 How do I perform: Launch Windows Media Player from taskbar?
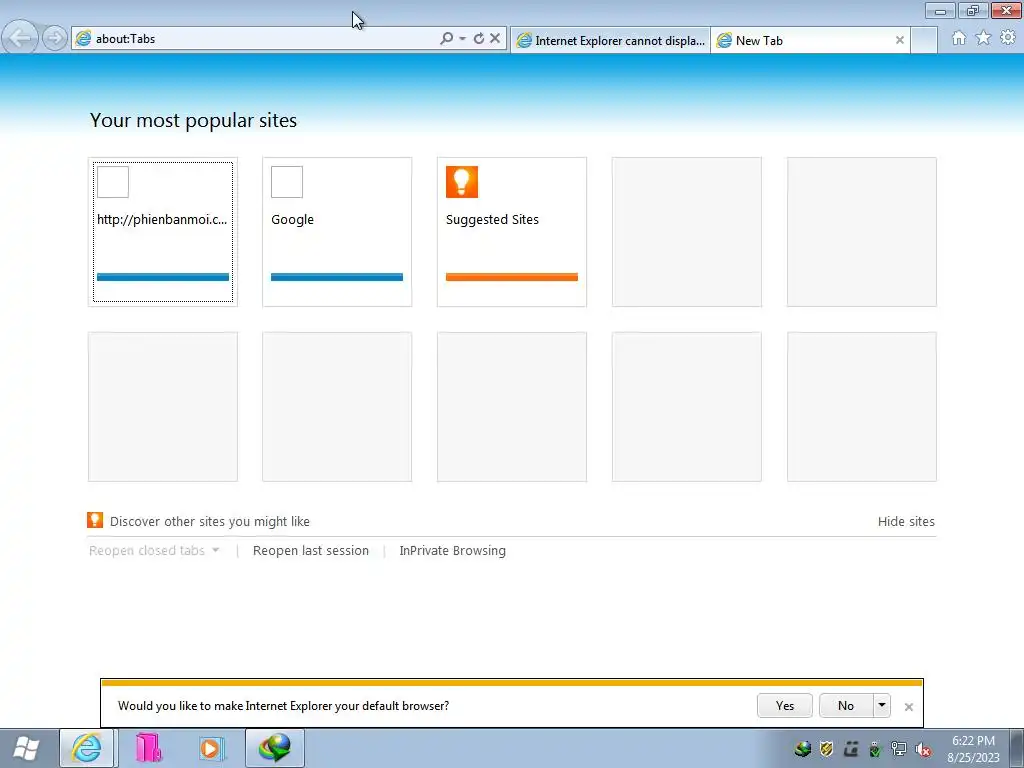click(212, 748)
